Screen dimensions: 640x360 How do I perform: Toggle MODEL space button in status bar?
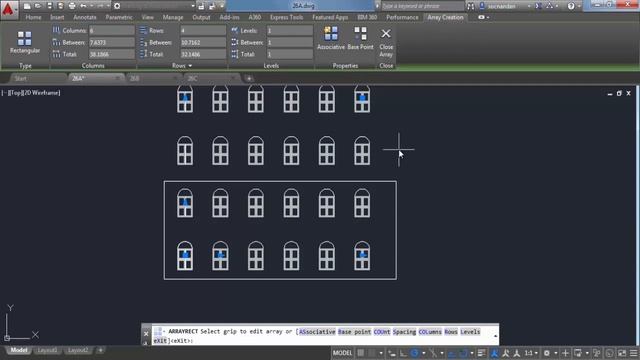[x=342, y=353]
